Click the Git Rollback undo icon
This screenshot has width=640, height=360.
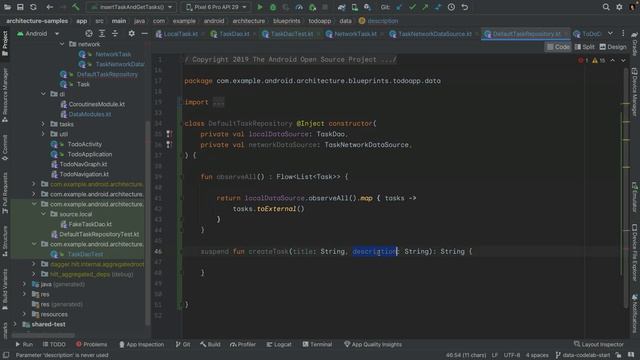click(464, 7)
